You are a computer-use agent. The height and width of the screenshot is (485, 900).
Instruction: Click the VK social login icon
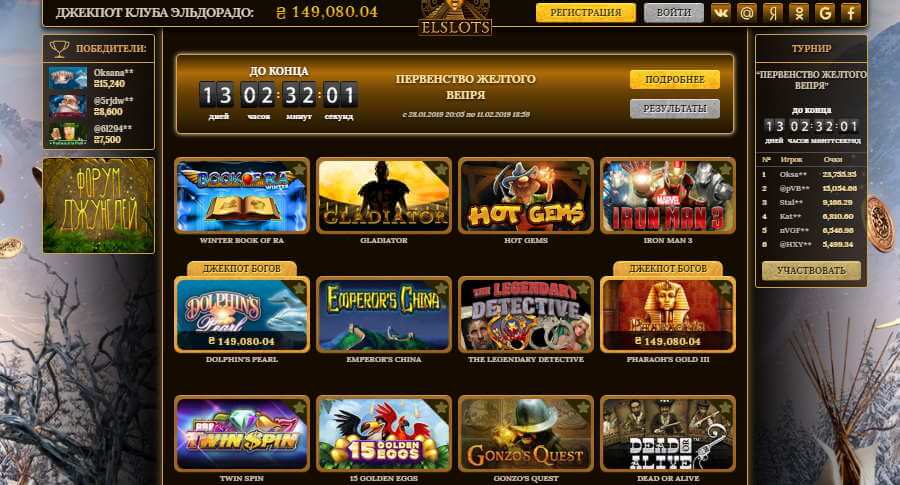[x=720, y=12]
